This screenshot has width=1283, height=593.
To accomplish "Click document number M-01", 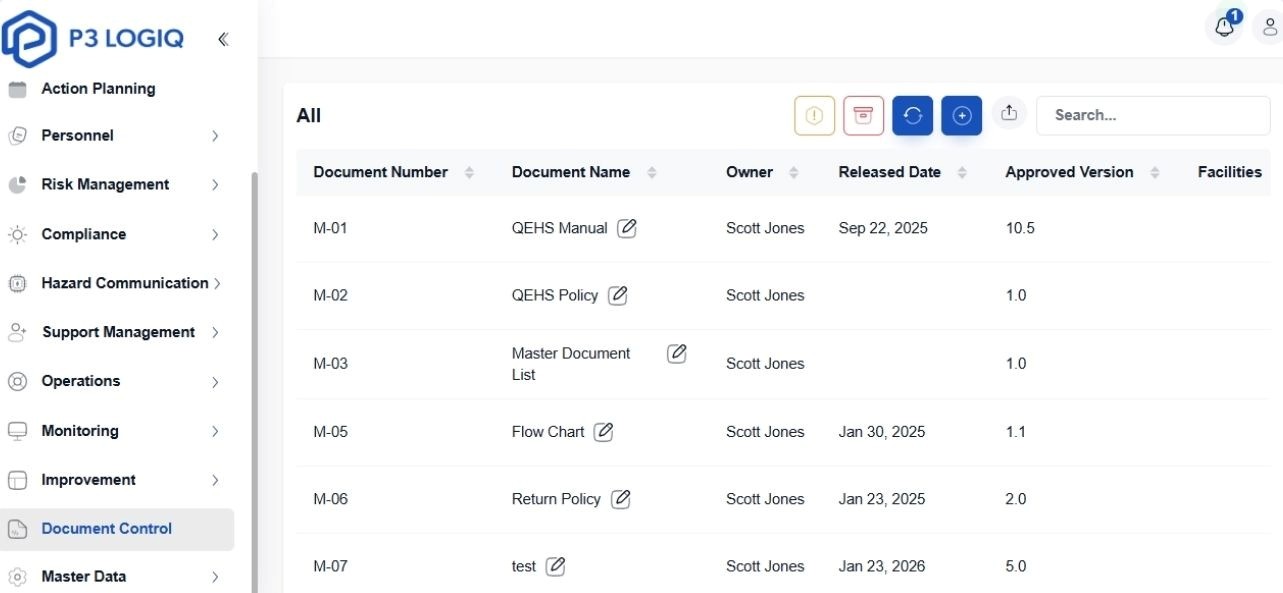I will [330, 228].
